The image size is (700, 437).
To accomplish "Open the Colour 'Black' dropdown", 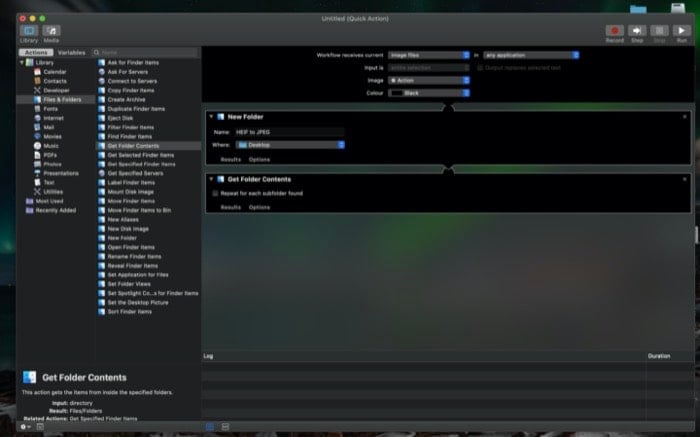I will 429,93.
